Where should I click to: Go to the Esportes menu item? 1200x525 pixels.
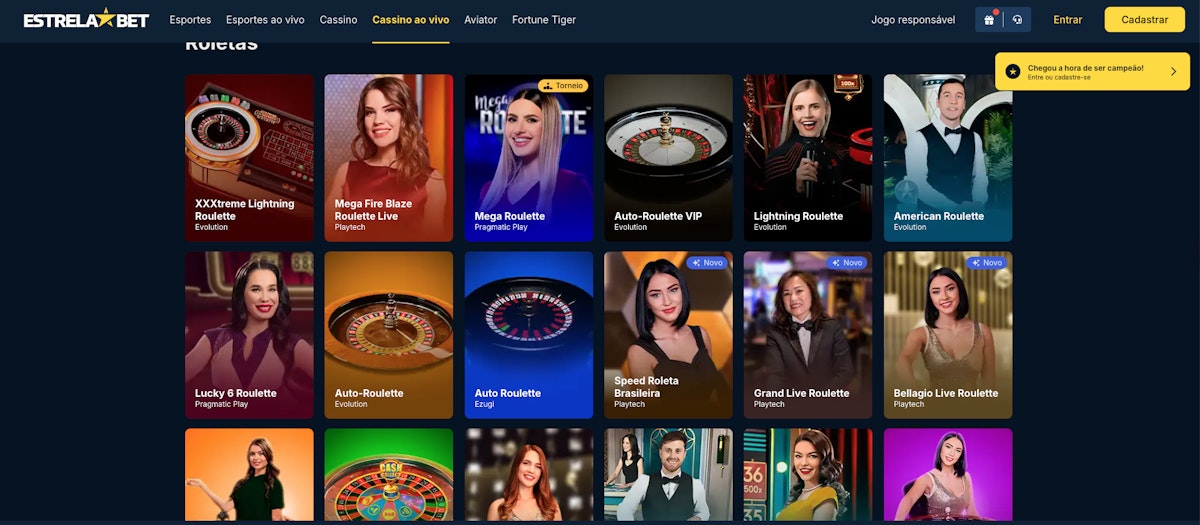coord(190,20)
